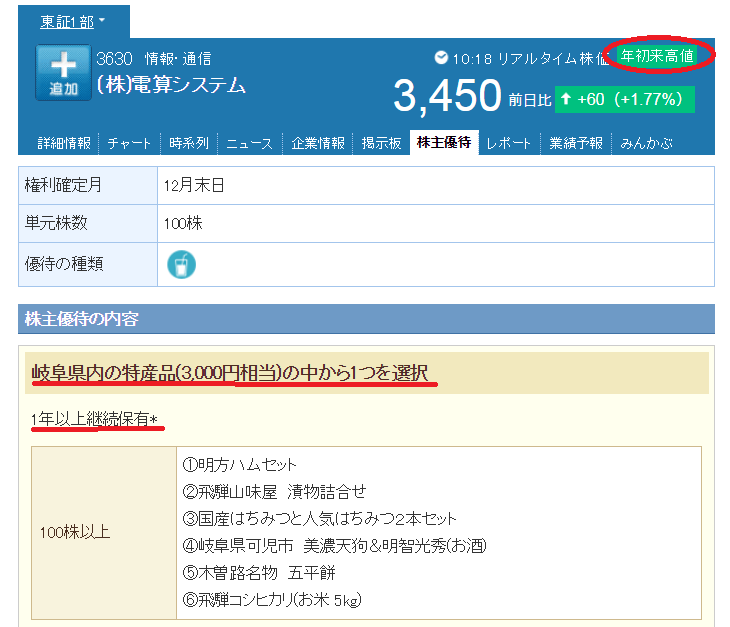Screen dimensions: 730x627
Task: Click the 12月末日 value cell
Action: coord(436,185)
